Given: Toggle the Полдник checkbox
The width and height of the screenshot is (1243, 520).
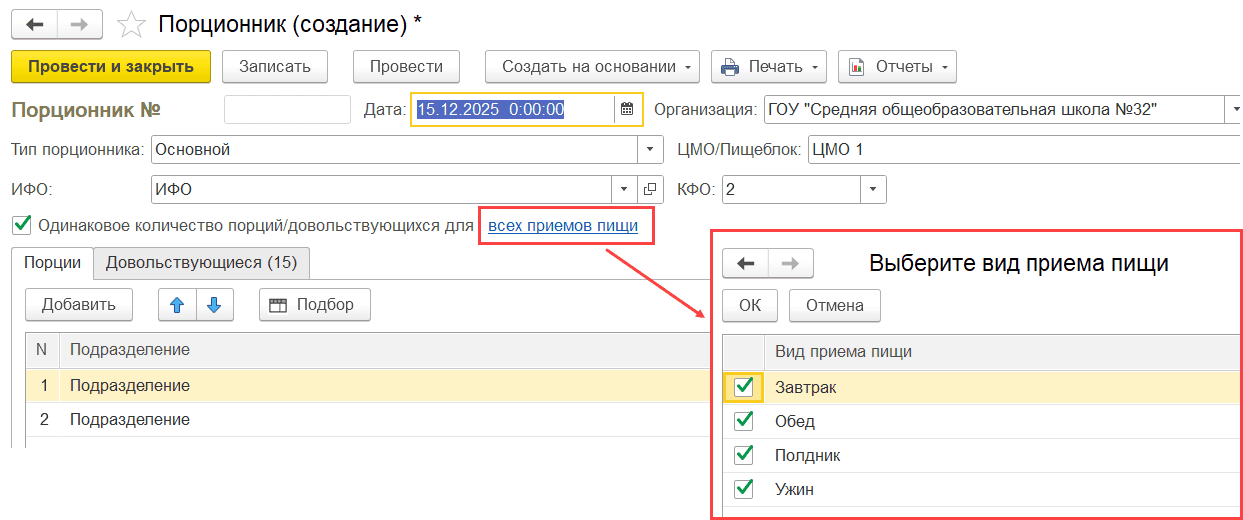Looking at the screenshot, I should click(743, 455).
